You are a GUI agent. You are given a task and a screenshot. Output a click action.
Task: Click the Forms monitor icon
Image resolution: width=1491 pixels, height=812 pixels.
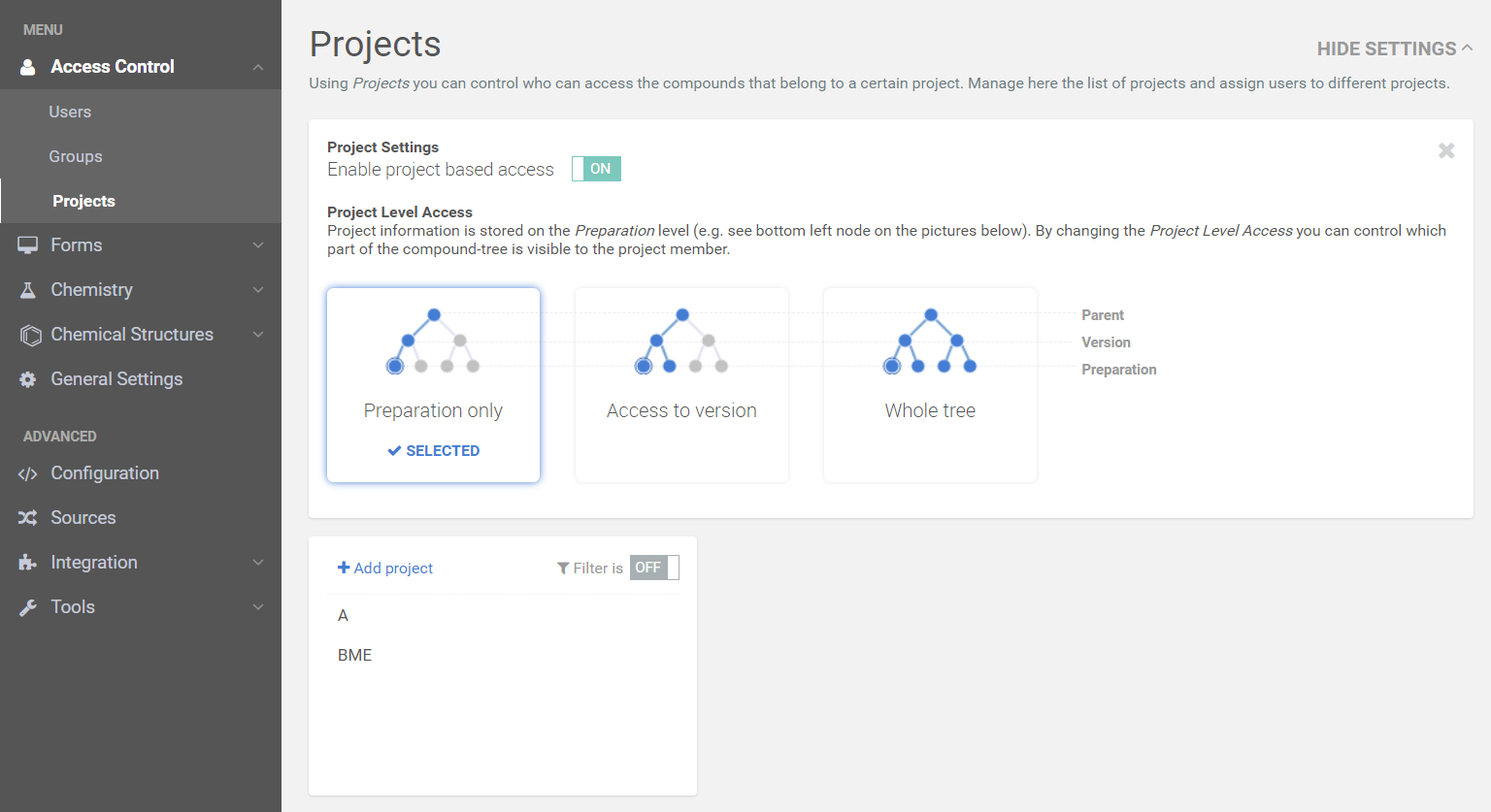point(28,245)
